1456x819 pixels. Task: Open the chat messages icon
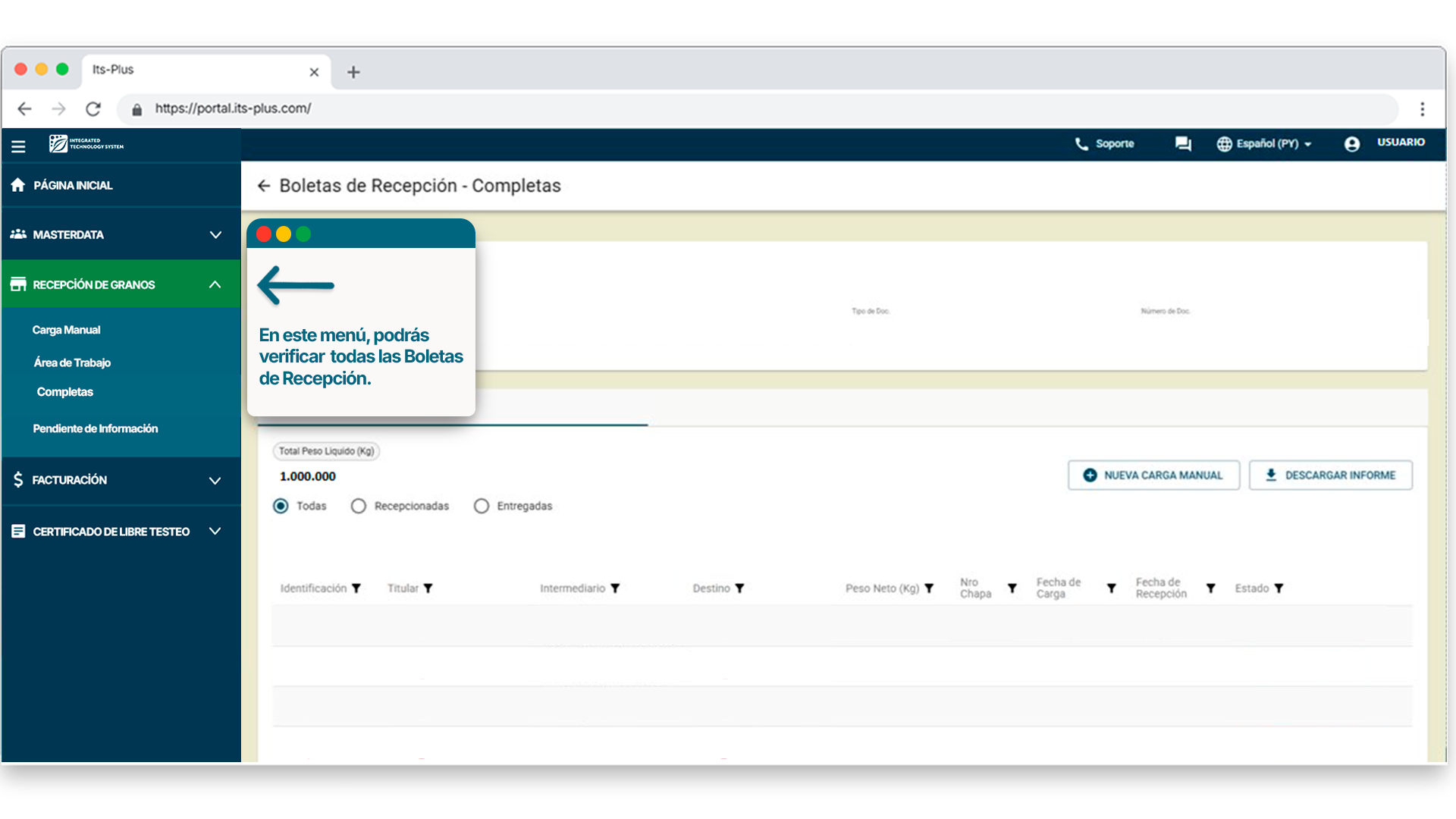pyautogui.click(x=1182, y=144)
